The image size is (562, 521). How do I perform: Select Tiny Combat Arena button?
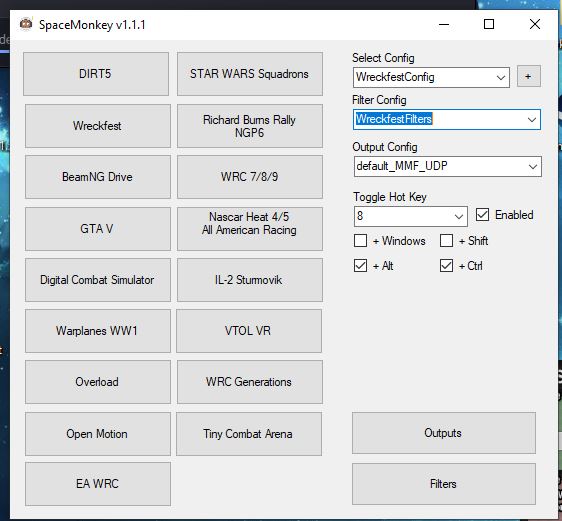pos(249,434)
